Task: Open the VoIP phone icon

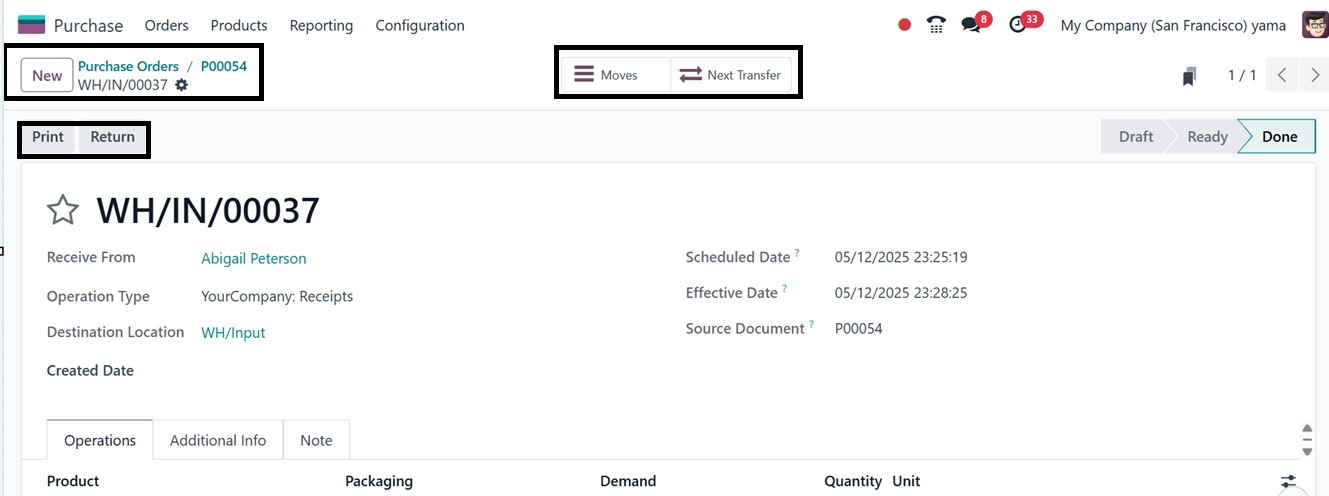Action: tap(936, 25)
